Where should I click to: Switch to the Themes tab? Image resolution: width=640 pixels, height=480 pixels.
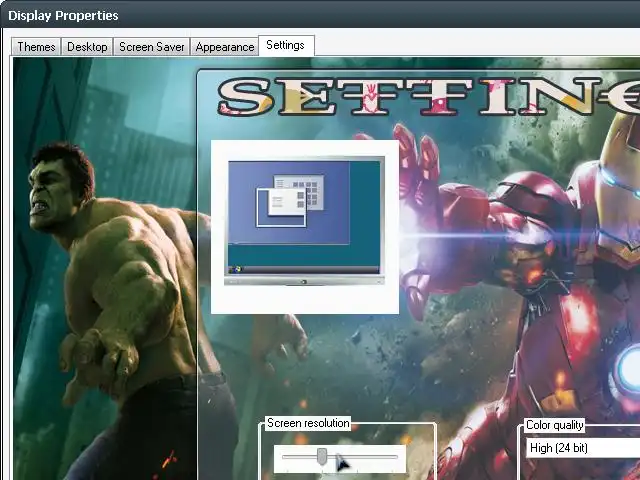[36, 47]
